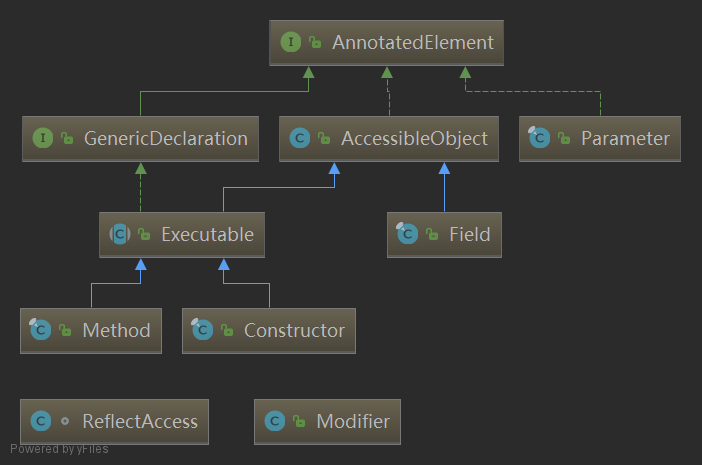Click the class icon on ReflectAccess
702x465 pixels.
tap(41, 422)
